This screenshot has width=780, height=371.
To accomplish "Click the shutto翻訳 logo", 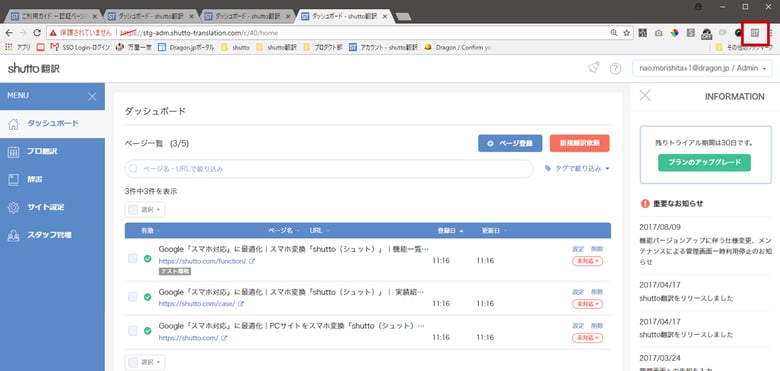I will coord(34,69).
